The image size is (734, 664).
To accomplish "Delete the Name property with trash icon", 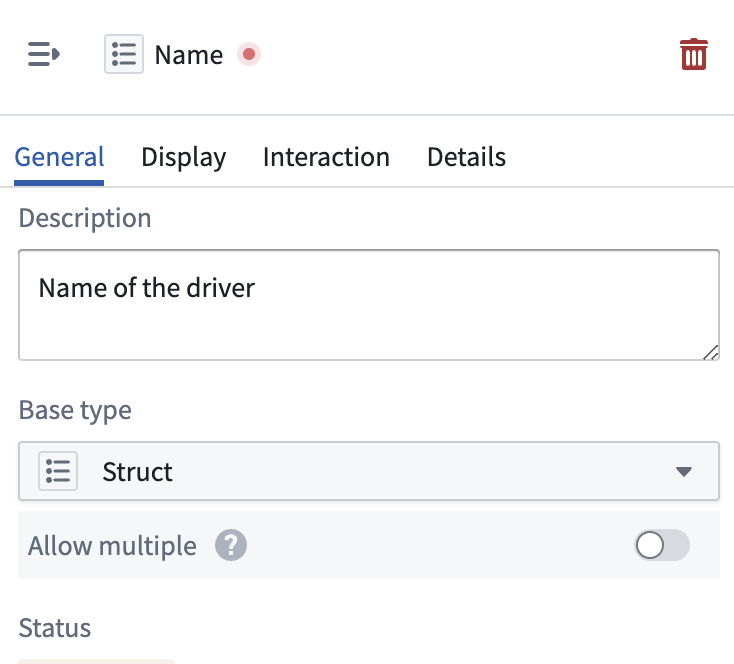I will click(693, 54).
